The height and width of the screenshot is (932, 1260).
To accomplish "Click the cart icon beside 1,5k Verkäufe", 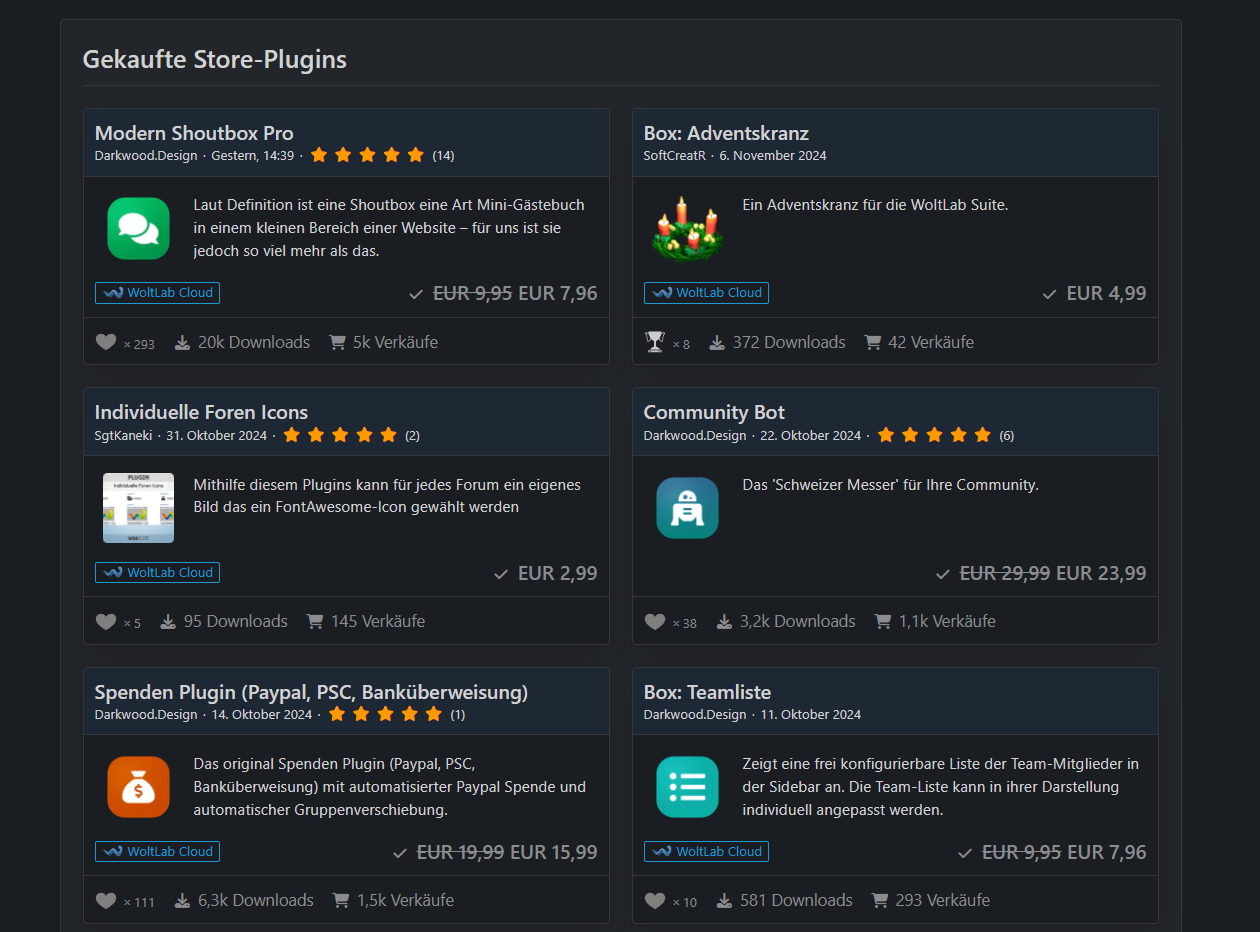I will click(x=341, y=901).
